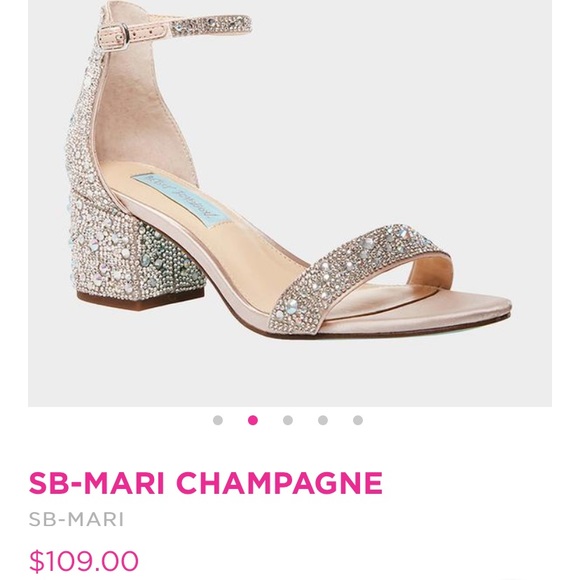Select the active pink carousel dot

tap(253, 420)
